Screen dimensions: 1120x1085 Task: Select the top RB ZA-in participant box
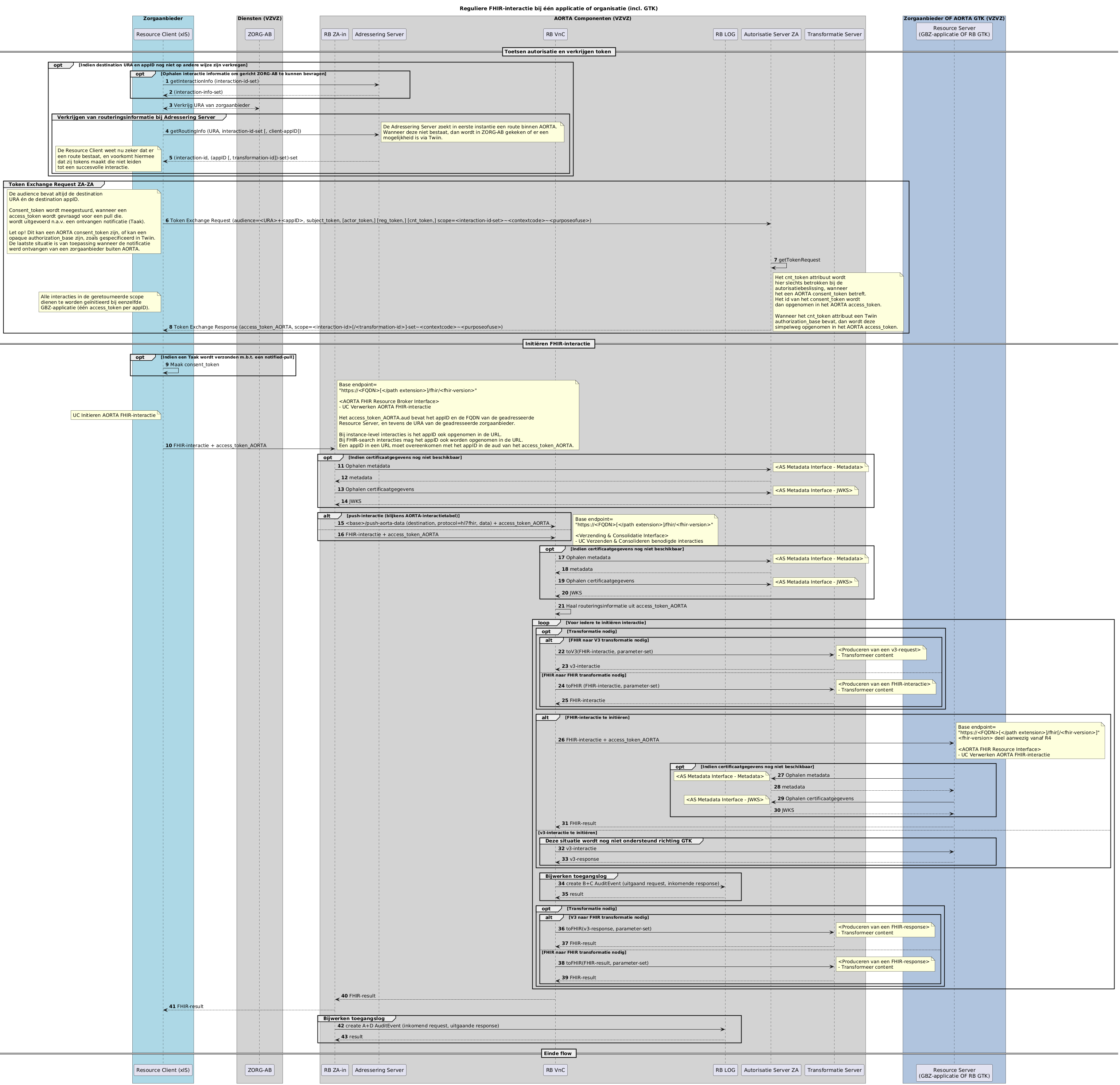pyautogui.click(x=335, y=34)
